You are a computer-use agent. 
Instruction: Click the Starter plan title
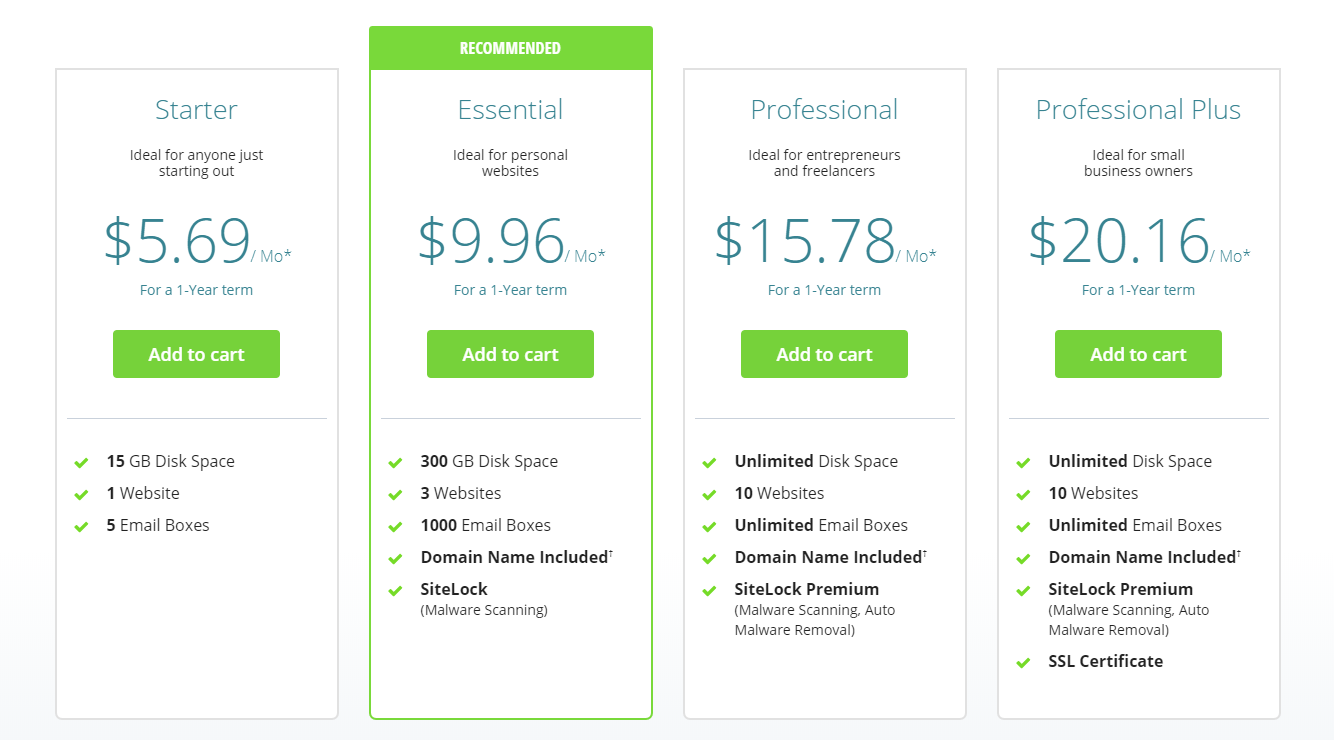pos(196,109)
